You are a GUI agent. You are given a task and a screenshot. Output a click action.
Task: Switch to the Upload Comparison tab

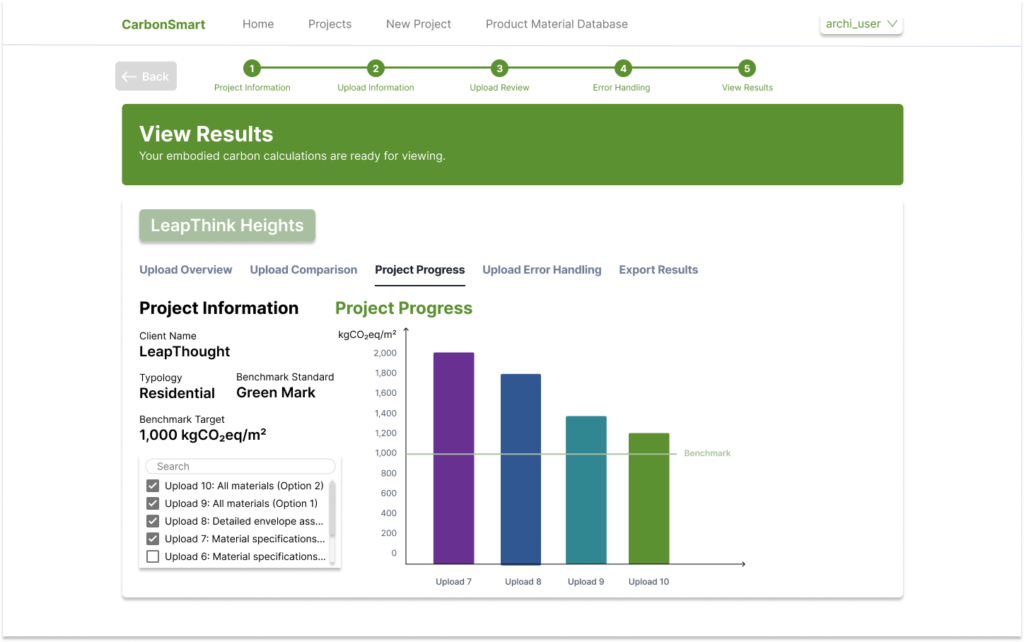click(303, 269)
